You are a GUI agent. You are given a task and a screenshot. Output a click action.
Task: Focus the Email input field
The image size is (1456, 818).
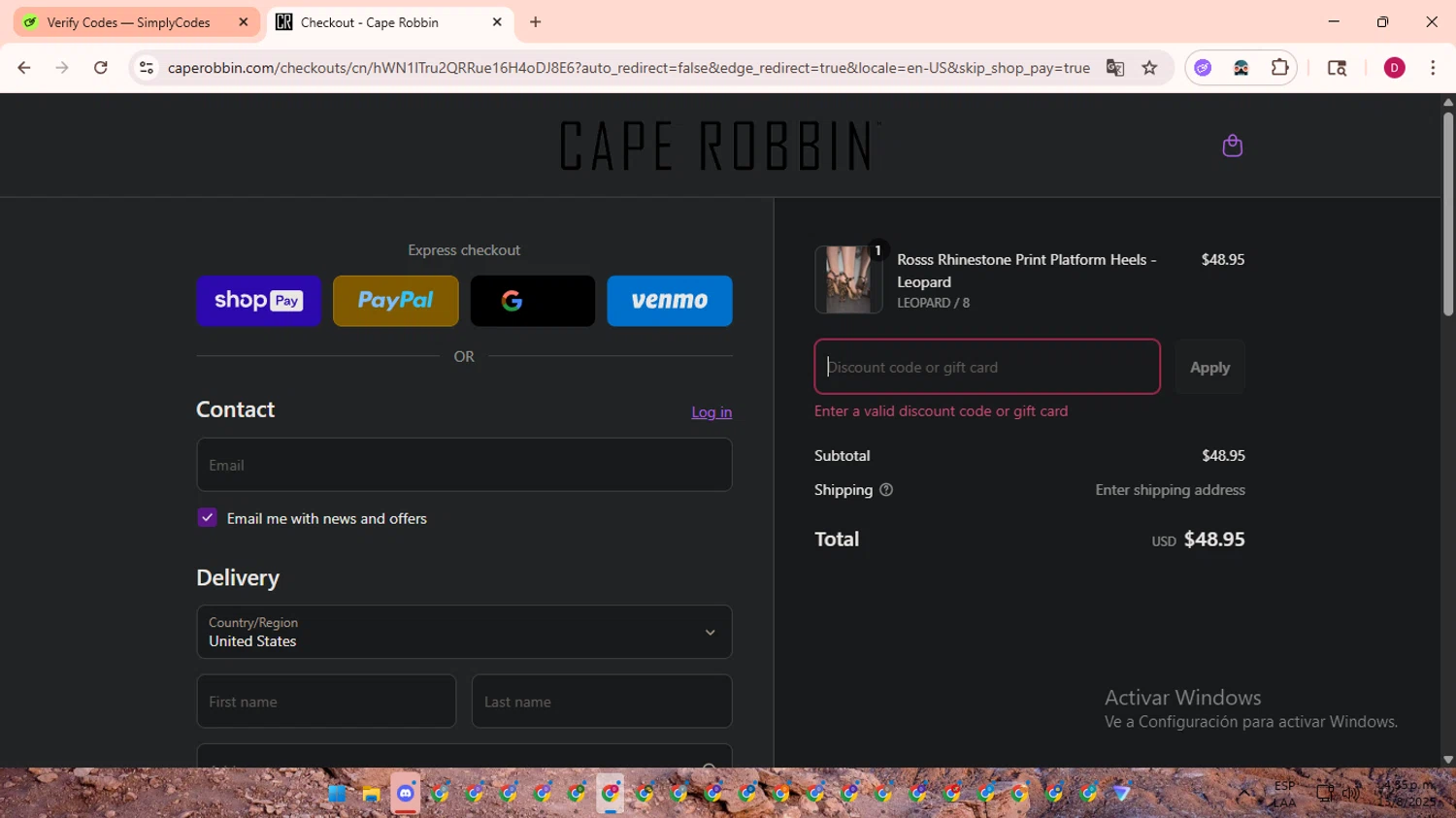464,465
